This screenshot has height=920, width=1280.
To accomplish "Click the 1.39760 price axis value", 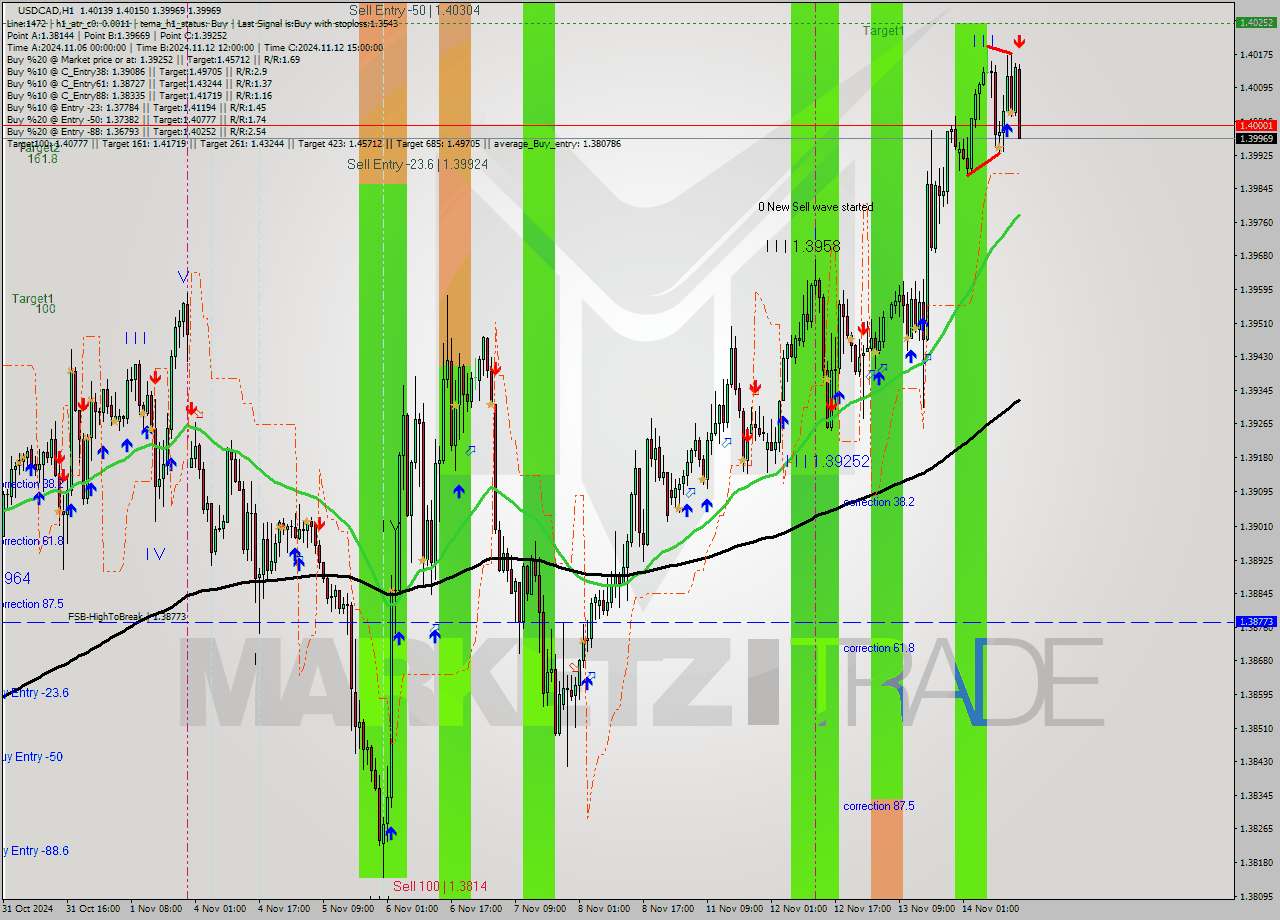I will 1255,222.
